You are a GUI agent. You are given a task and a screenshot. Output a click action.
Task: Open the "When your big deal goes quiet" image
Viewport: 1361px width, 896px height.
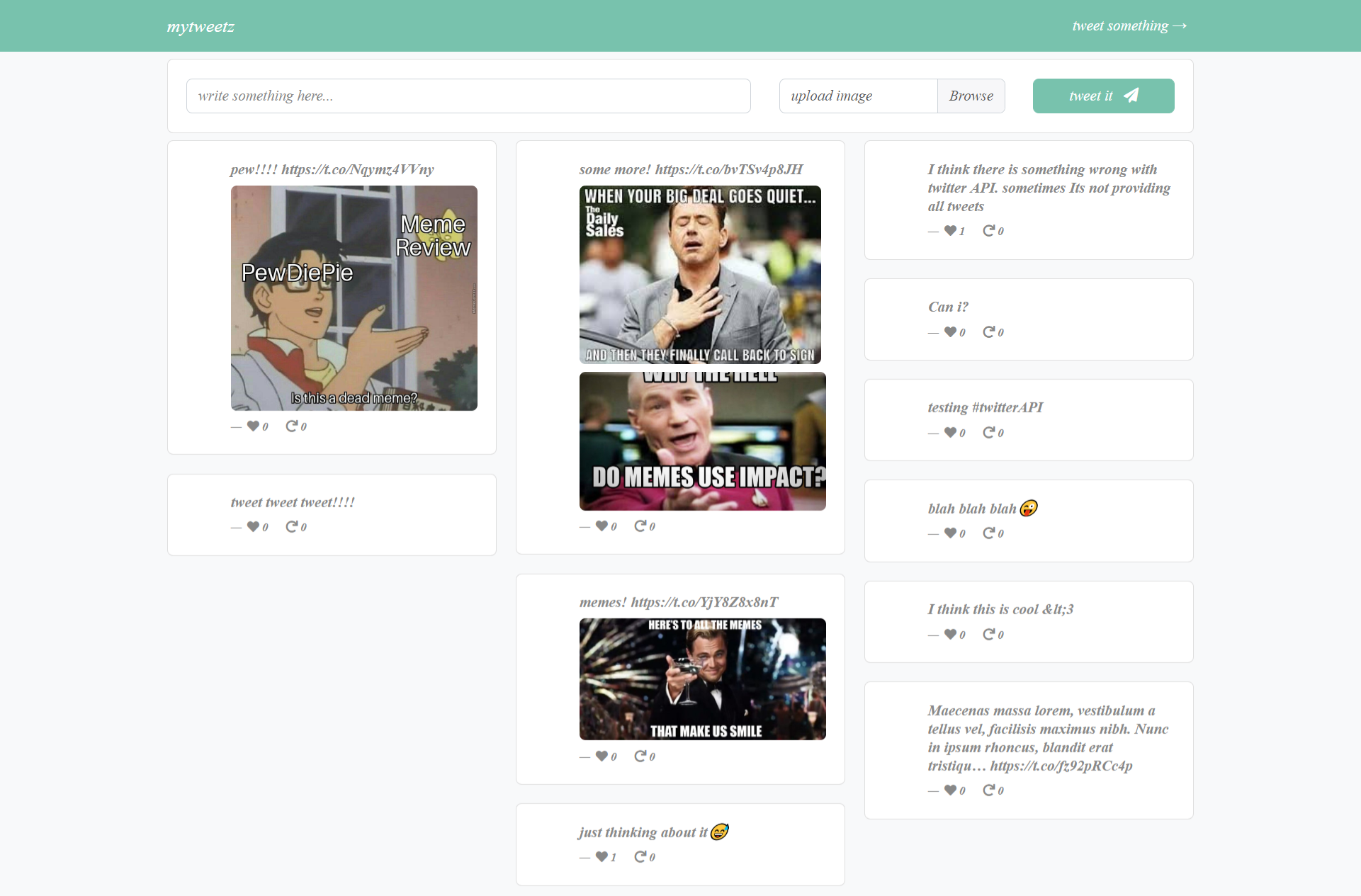coord(700,274)
